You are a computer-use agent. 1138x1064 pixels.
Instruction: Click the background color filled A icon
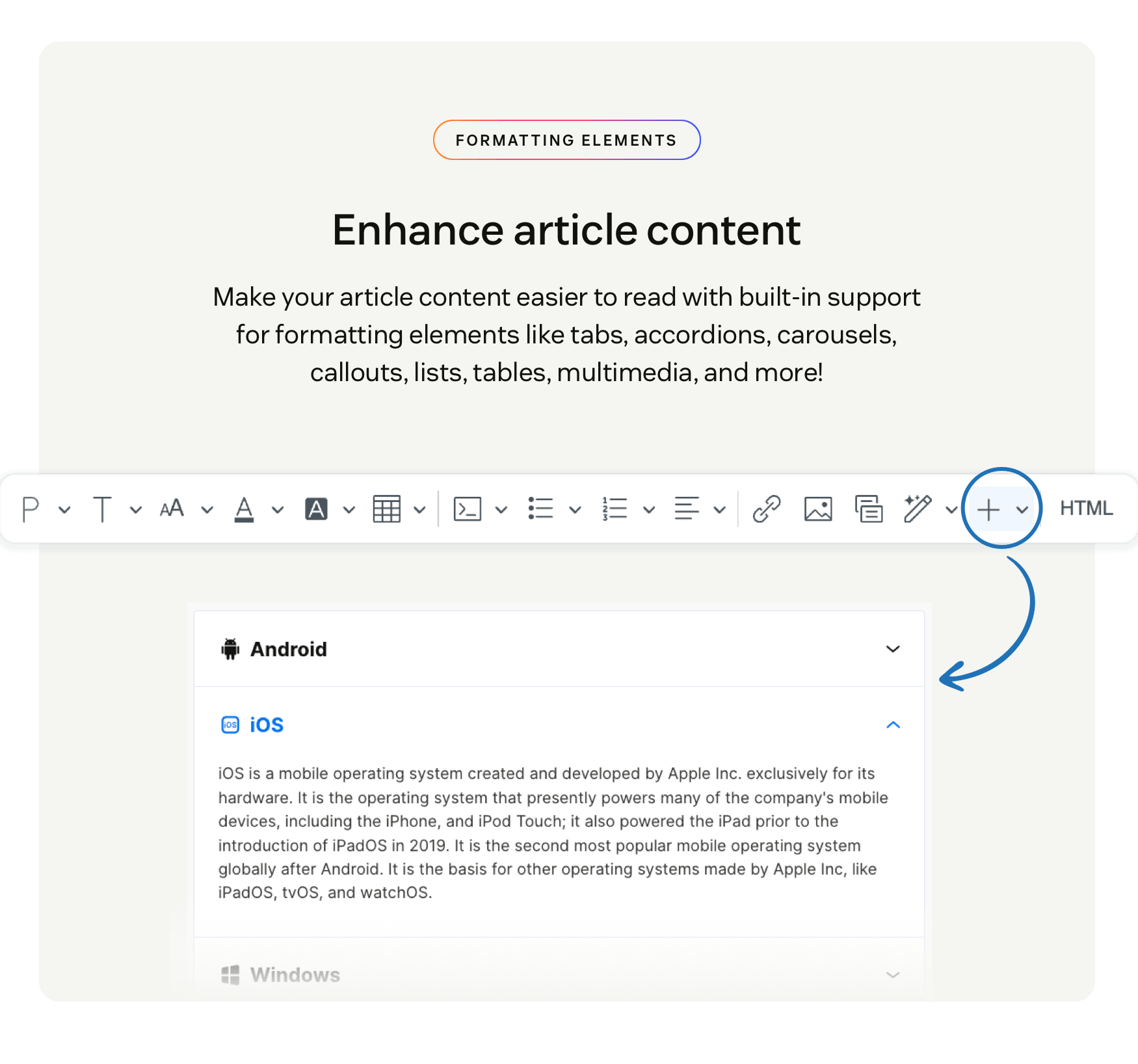pos(316,509)
